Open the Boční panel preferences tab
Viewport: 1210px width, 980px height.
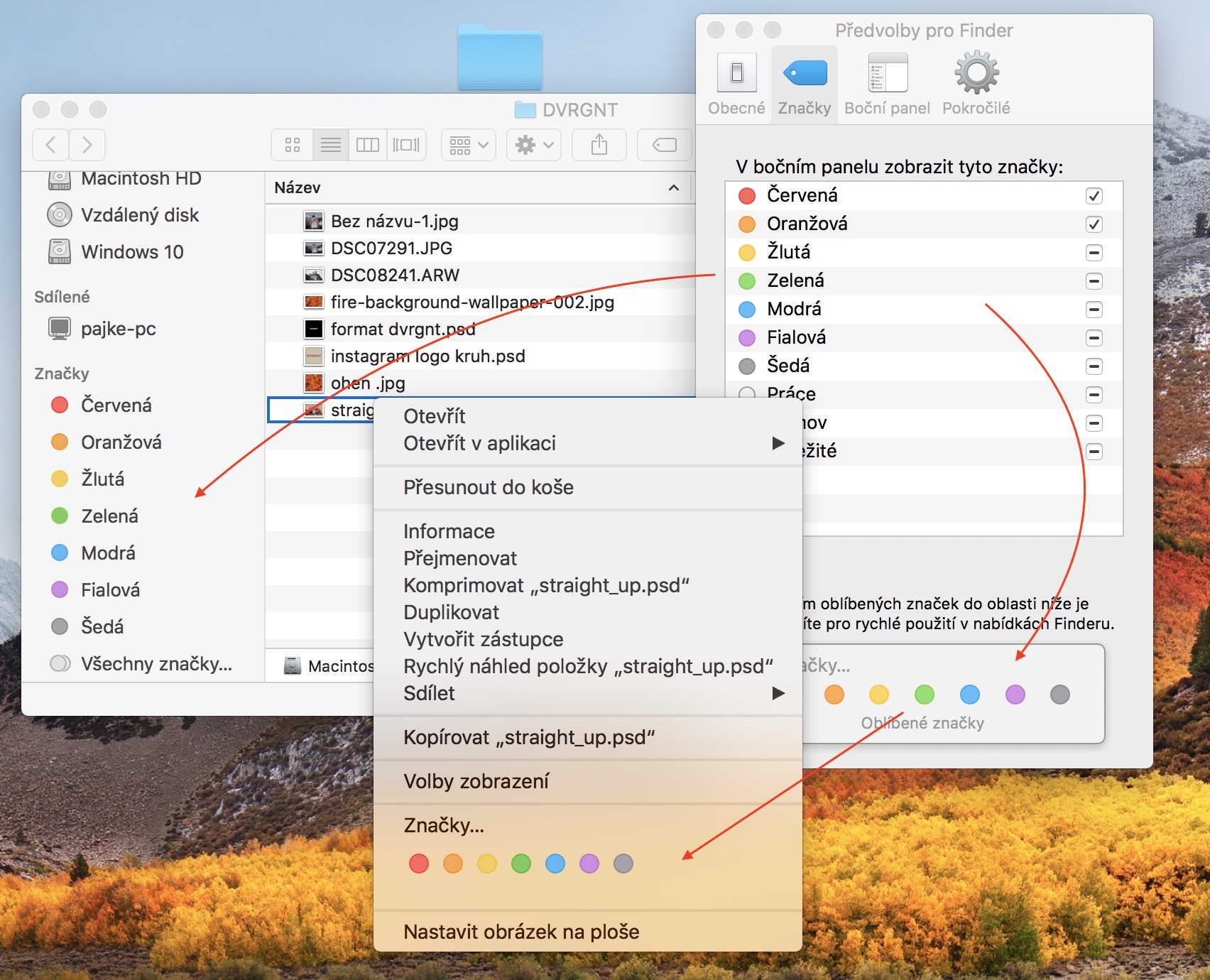coord(888,84)
